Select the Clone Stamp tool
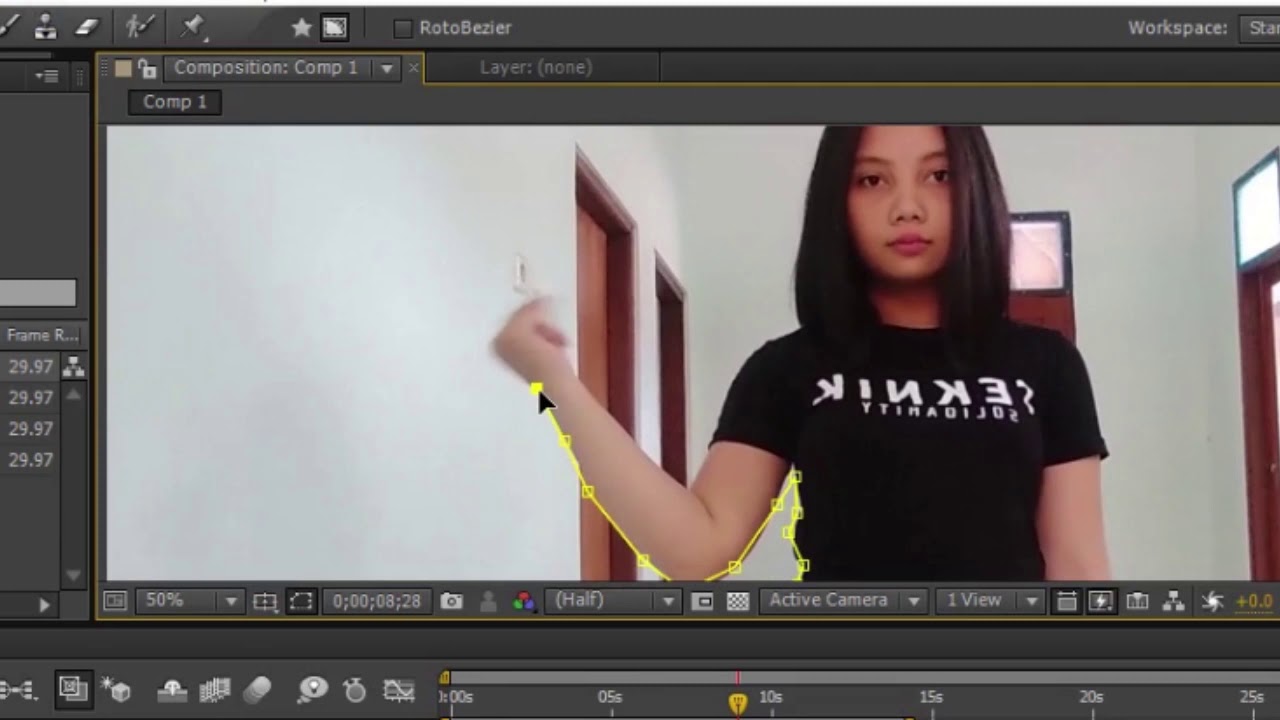Viewport: 1280px width, 720px height. click(43, 26)
